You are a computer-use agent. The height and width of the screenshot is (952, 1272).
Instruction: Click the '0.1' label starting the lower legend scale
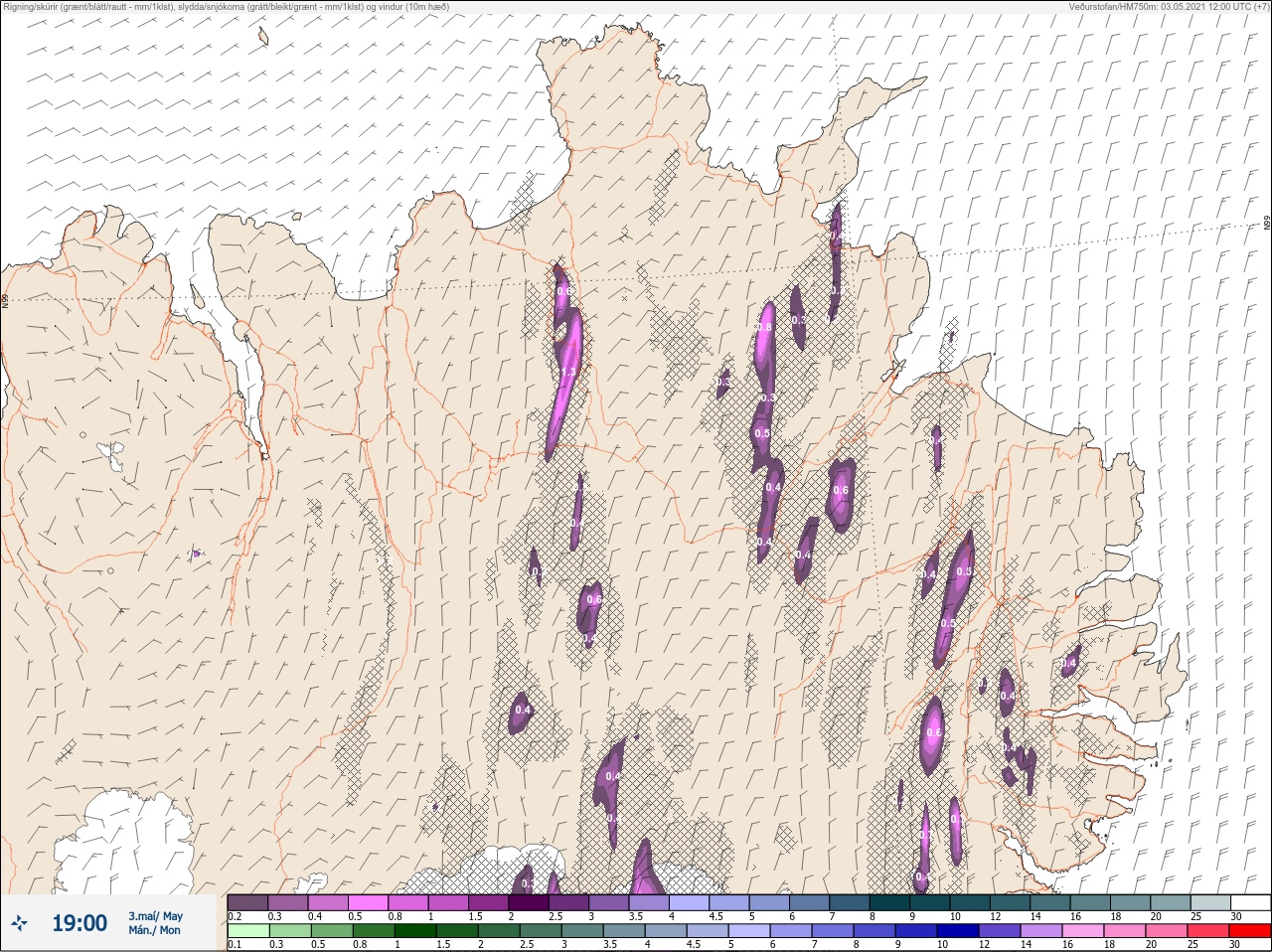235,944
